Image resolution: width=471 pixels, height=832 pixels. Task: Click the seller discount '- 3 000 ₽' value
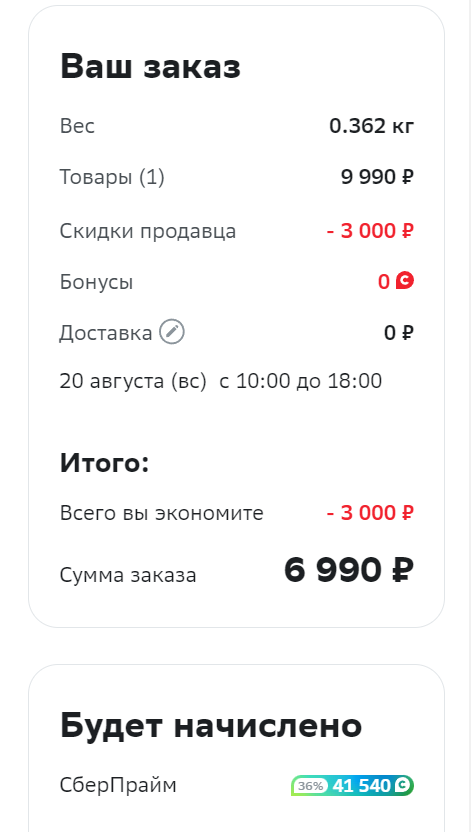[370, 231]
